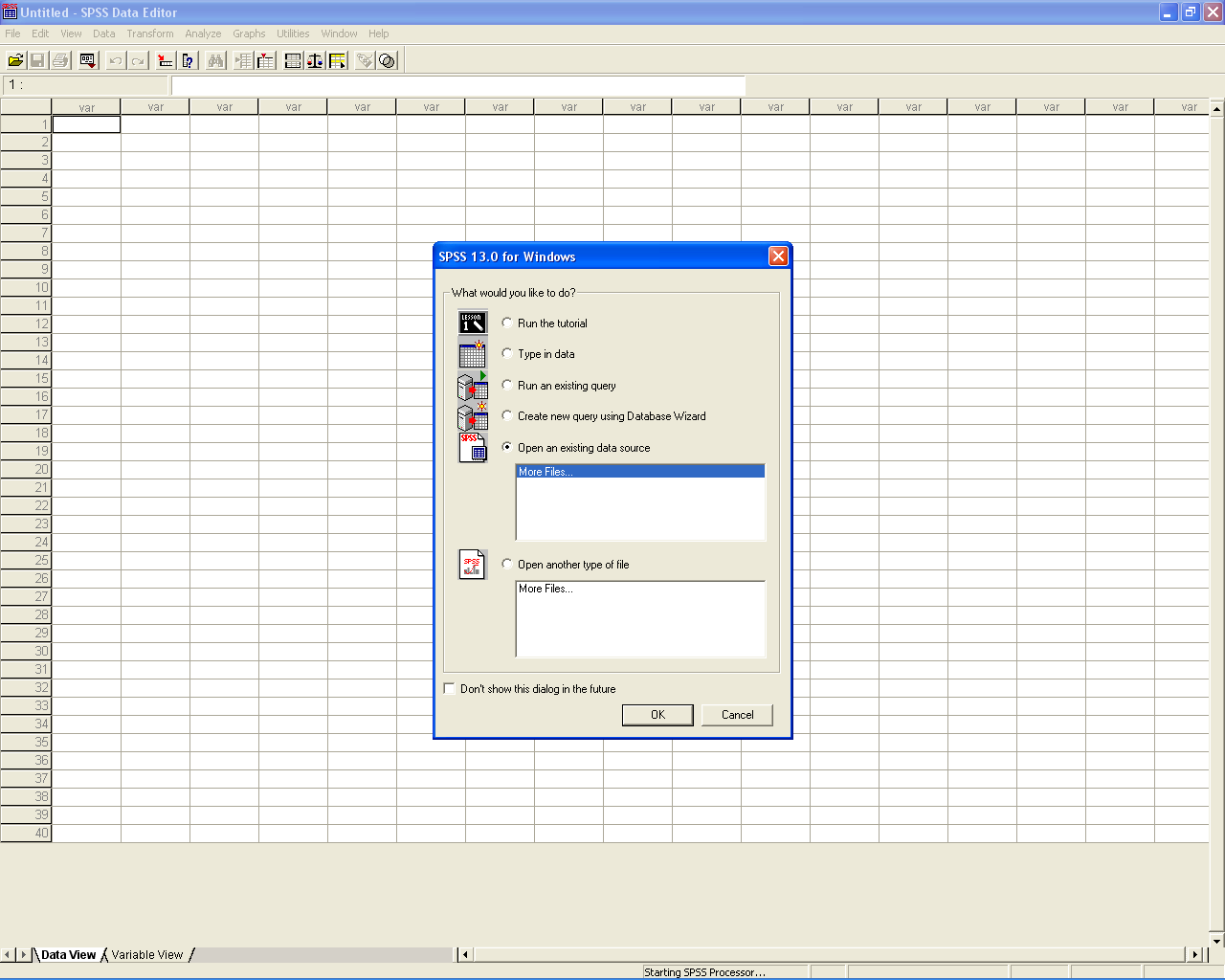Open the Analyze menu
Image resolution: width=1225 pixels, height=980 pixels.
(x=203, y=33)
